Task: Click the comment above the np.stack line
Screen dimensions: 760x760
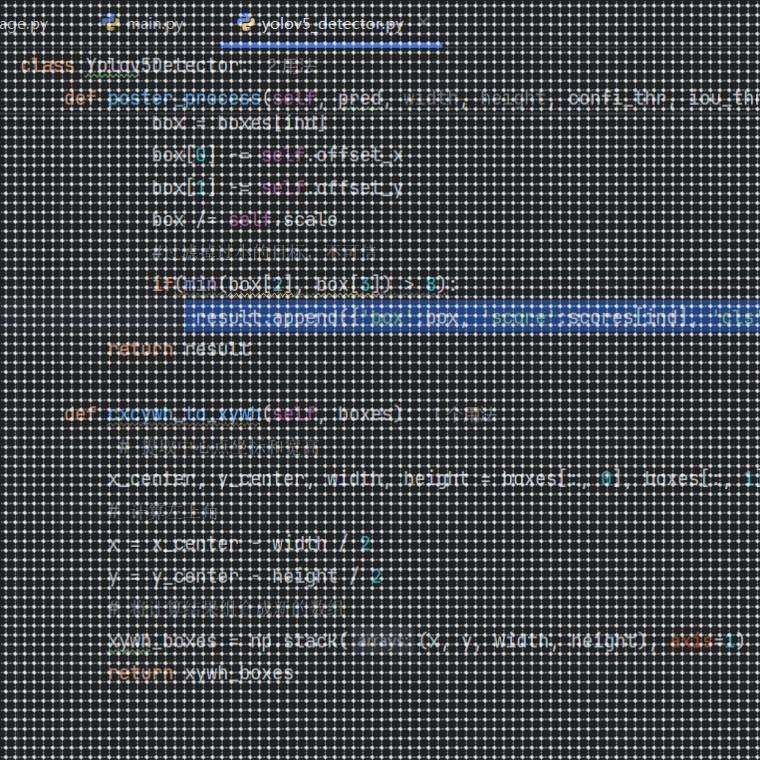Action: (227, 609)
